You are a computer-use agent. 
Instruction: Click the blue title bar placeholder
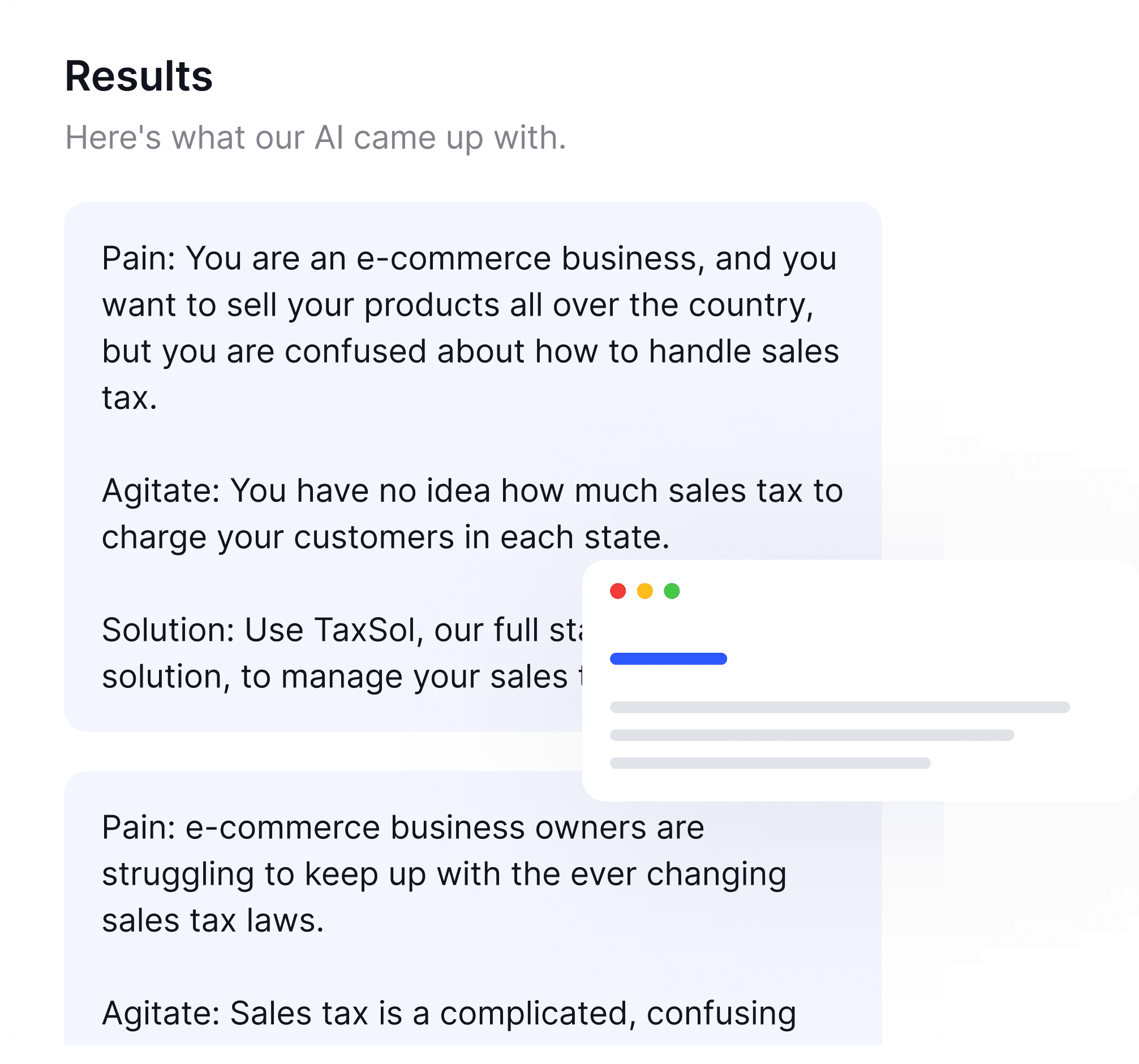[668, 658]
